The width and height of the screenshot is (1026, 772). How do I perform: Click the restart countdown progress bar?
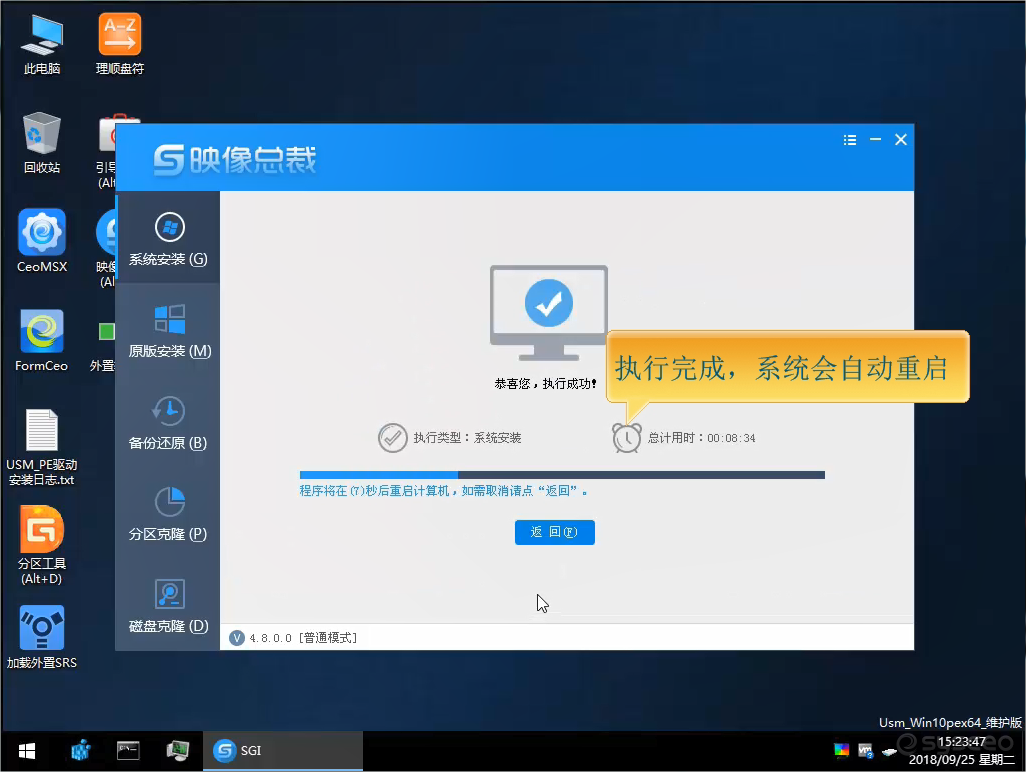pos(562,475)
